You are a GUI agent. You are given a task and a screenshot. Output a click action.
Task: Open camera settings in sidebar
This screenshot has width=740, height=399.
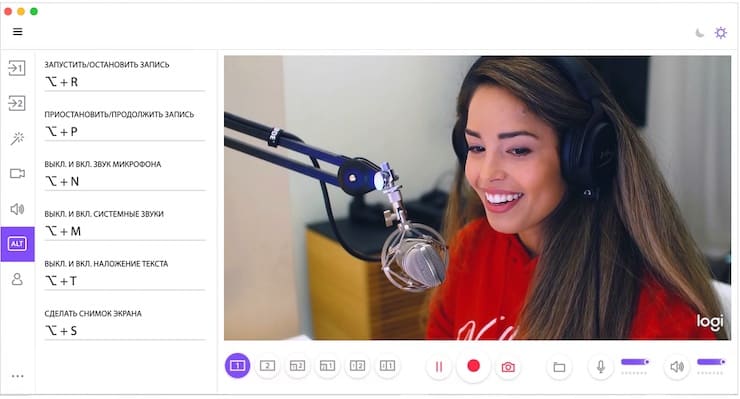(x=17, y=173)
